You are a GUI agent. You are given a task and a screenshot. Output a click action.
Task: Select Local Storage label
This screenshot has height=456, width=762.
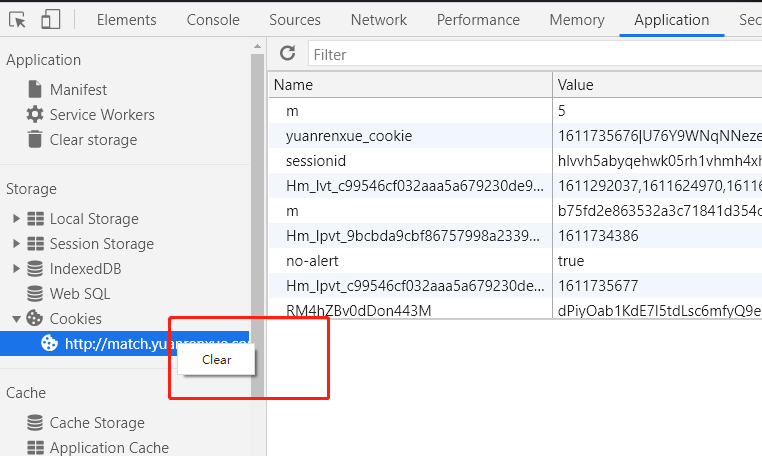coord(94,219)
